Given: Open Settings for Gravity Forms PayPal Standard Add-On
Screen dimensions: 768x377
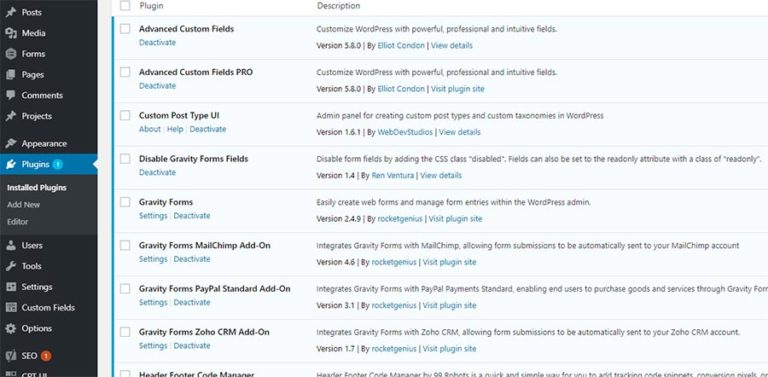Looking at the screenshot, I should (x=153, y=303).
